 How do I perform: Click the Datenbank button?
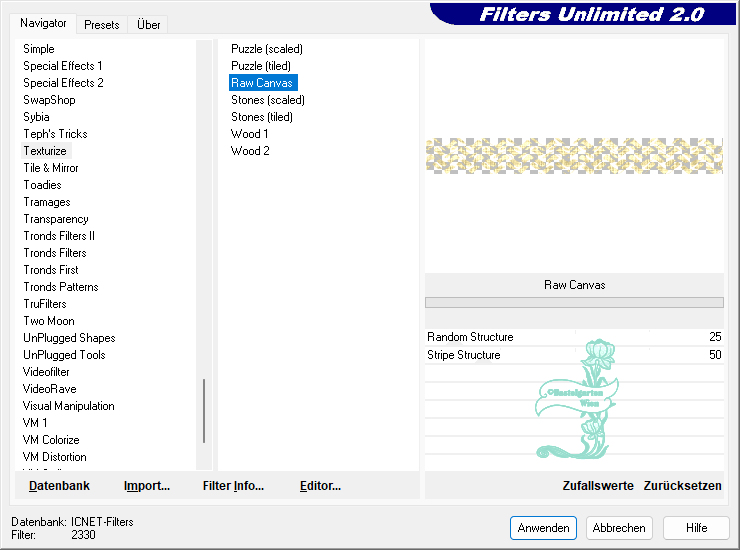coord(59,486)
